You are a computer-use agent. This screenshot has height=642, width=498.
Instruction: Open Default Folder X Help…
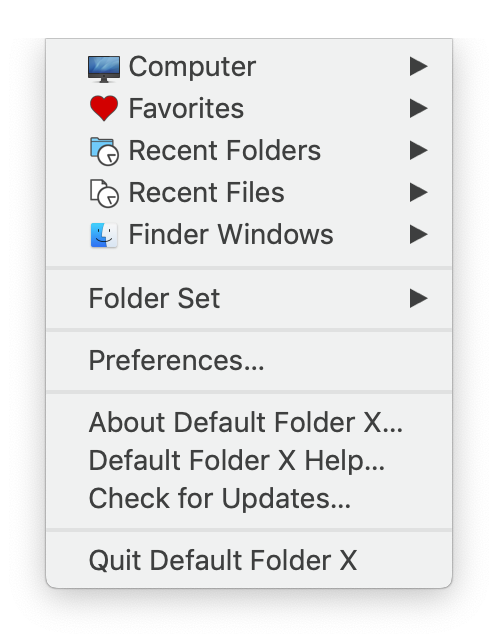tap(237, 461)
